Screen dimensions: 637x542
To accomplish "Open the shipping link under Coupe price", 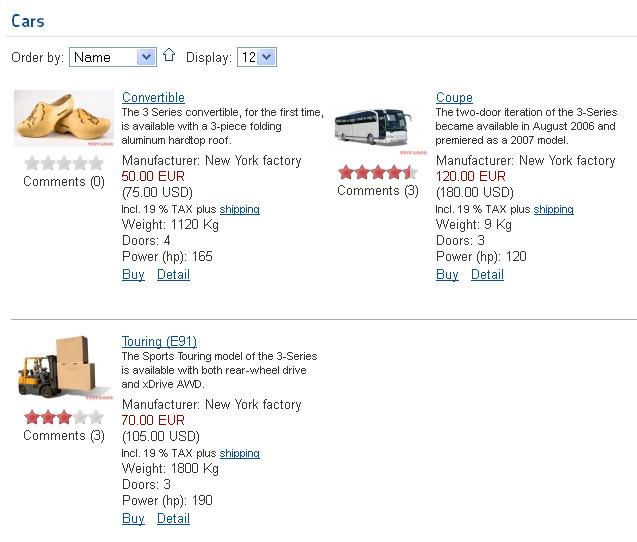I will (x=553, y=209).
